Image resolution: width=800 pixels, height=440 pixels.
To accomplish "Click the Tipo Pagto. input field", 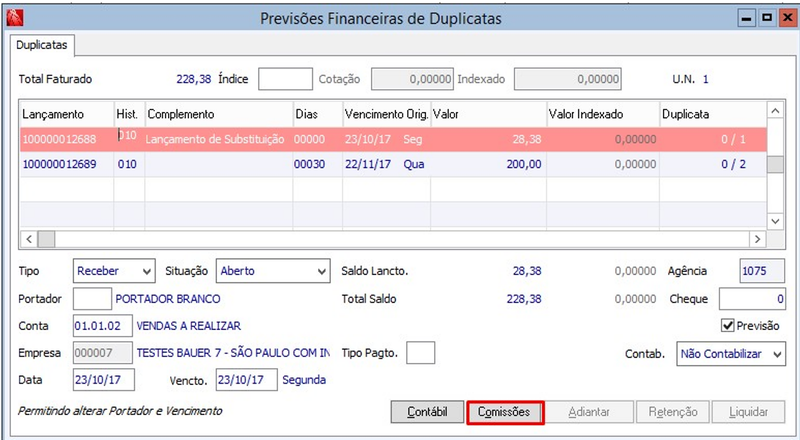I will pos(420,353).
